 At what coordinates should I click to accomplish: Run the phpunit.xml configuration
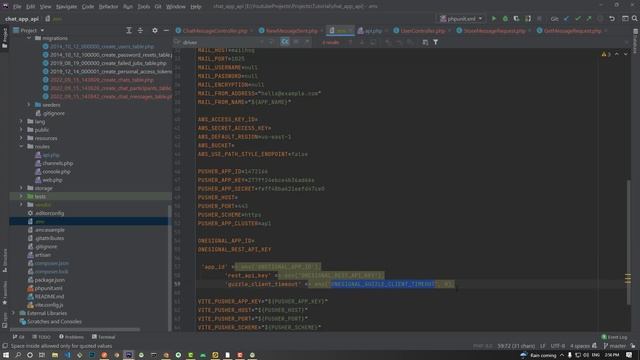494,18
